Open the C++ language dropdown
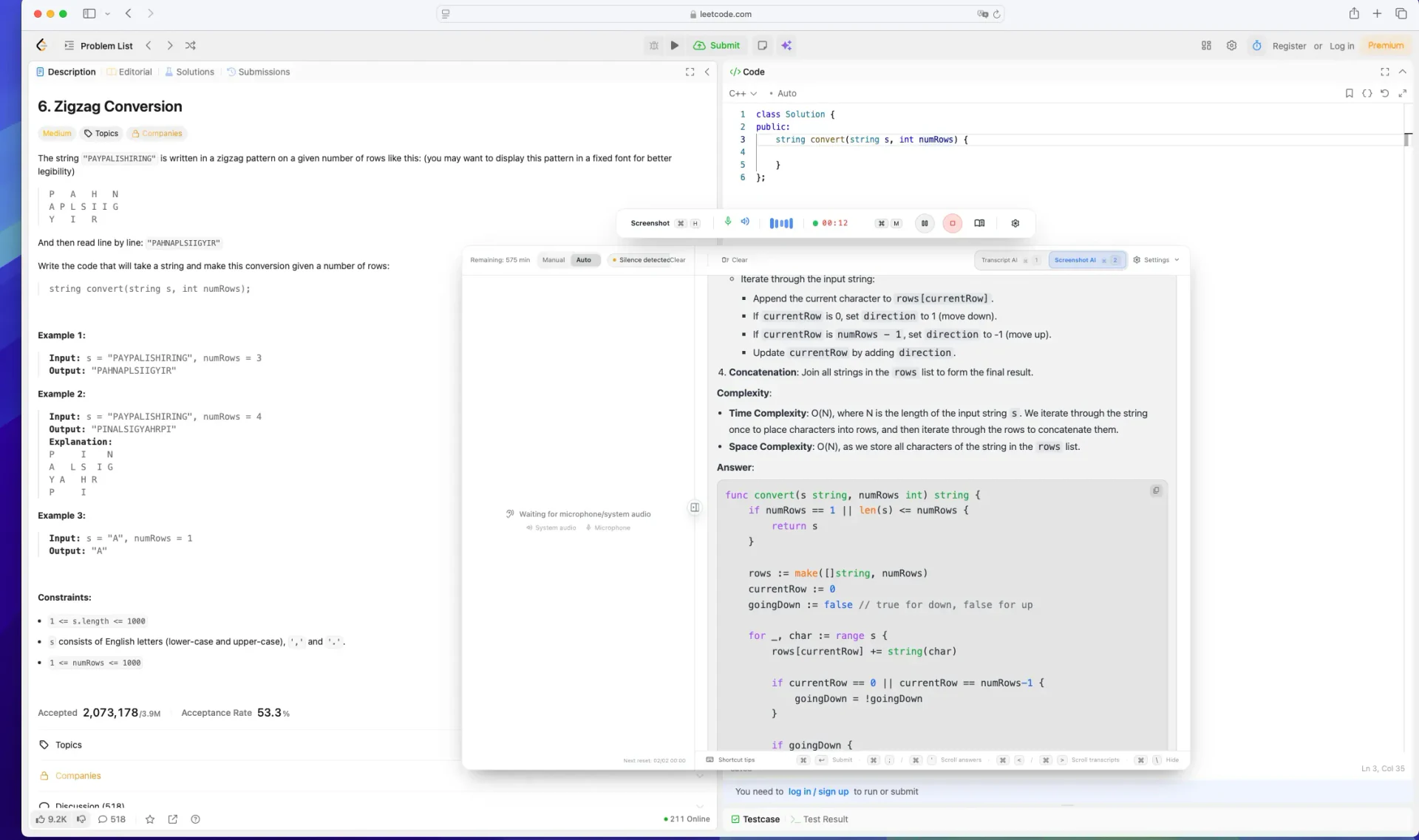The height and width of the screenshot is (840, 1419). (744, 93)
